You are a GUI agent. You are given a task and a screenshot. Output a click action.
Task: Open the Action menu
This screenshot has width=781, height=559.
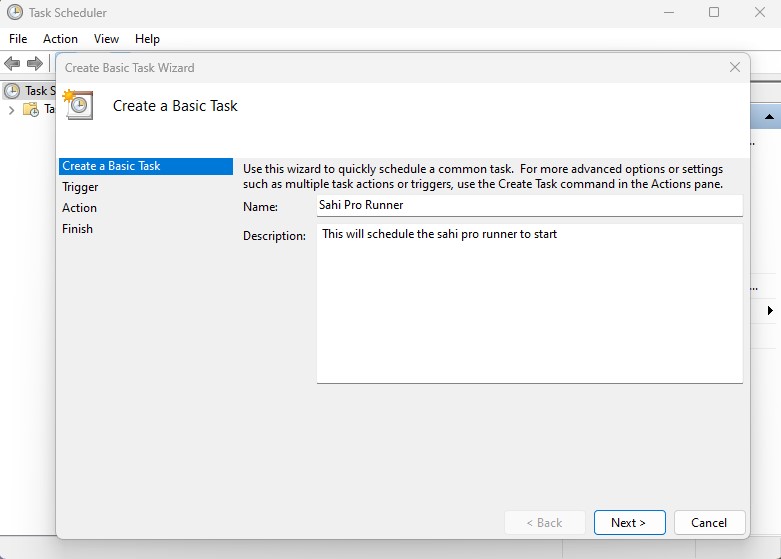point(60,39)
